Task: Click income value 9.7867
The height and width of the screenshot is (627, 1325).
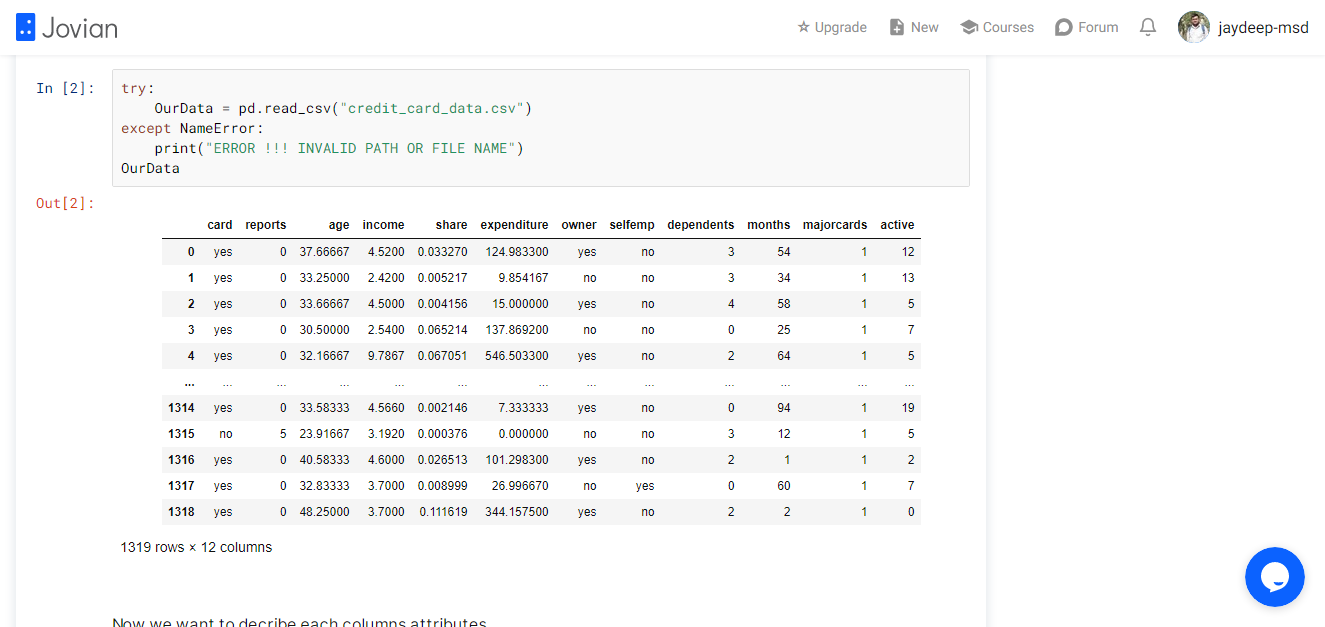Action: pos(384,356)
